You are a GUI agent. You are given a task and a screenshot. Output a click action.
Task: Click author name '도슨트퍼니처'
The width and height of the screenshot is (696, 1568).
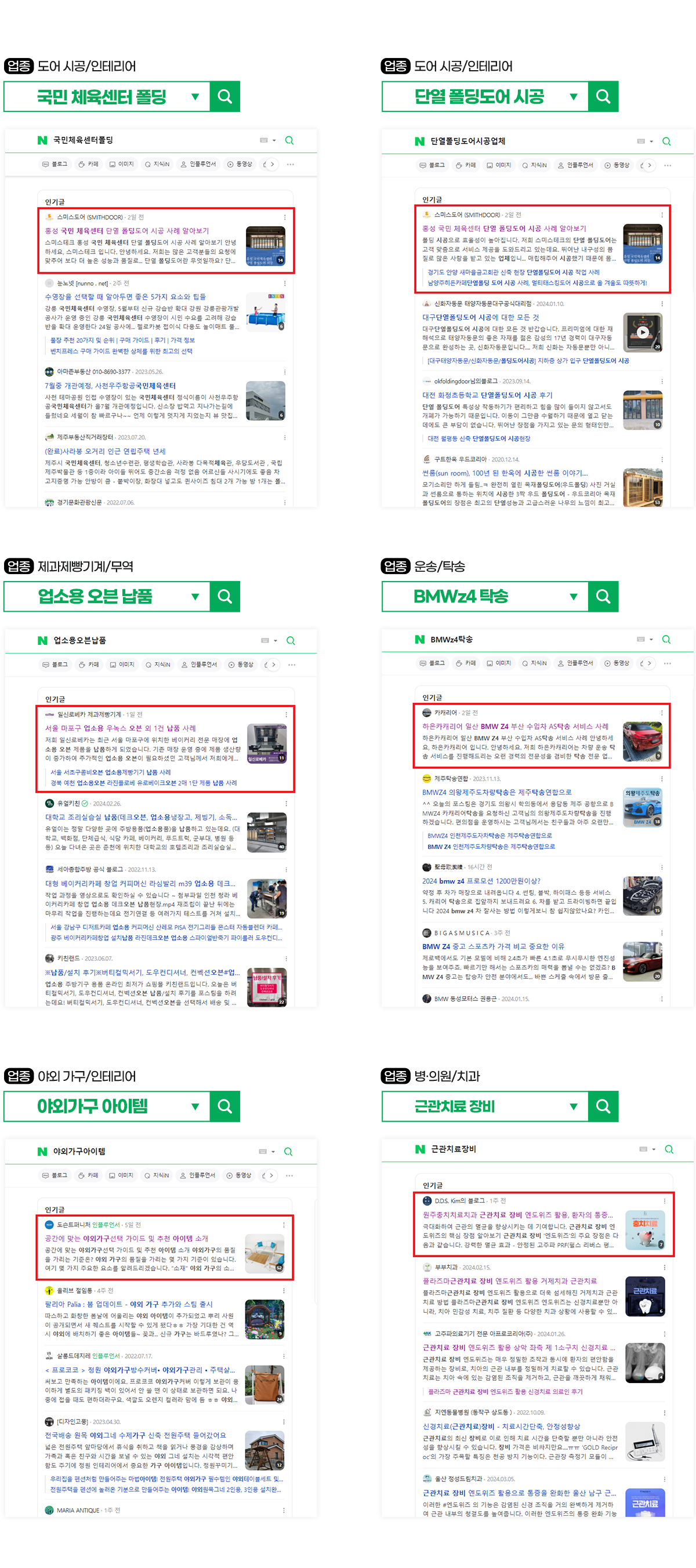pyautogui.click(x=74, y=1225)
